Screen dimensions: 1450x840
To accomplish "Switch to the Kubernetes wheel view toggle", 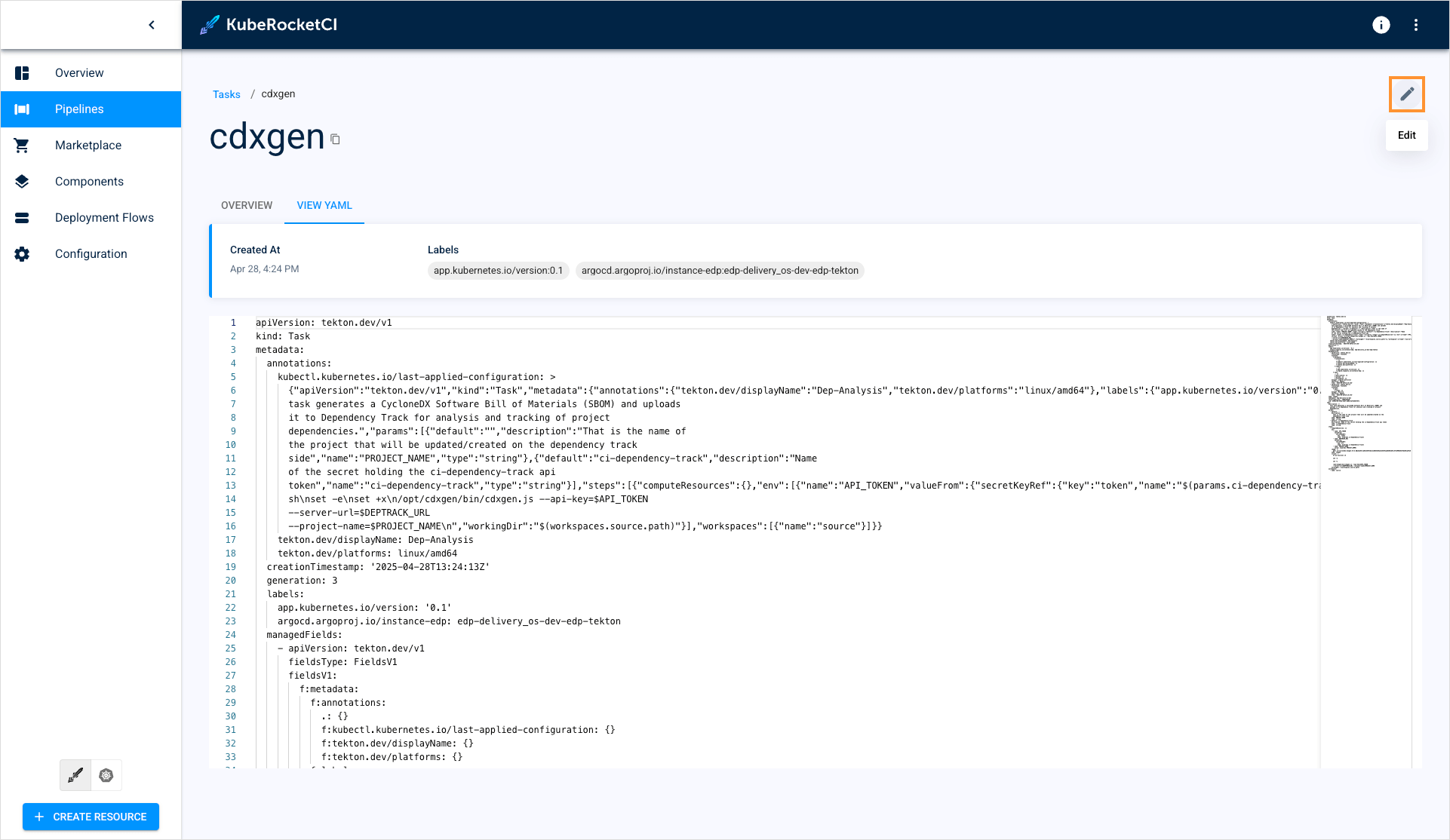I will pyautogui.click(x=106, y=775).
